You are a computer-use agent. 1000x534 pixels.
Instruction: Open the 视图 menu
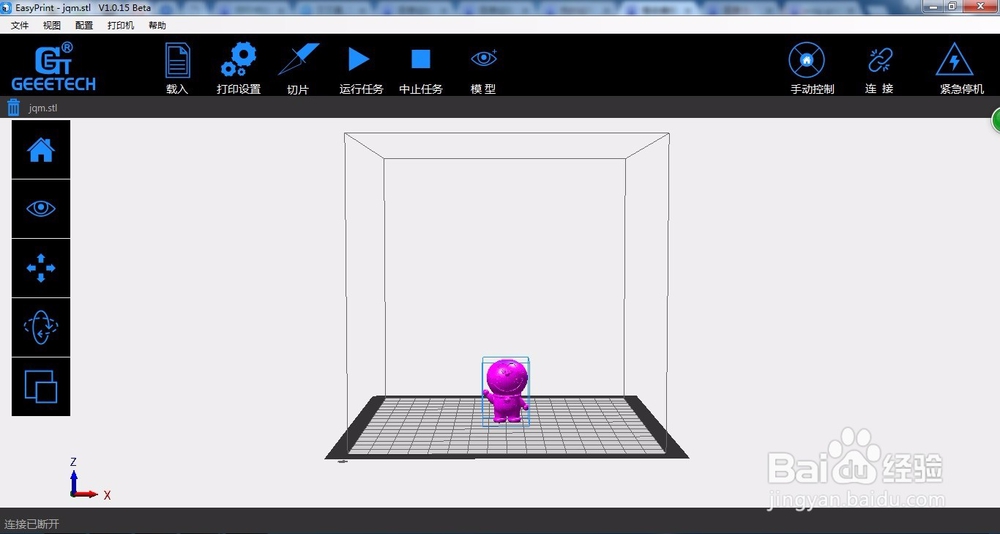tap(52, 26)
